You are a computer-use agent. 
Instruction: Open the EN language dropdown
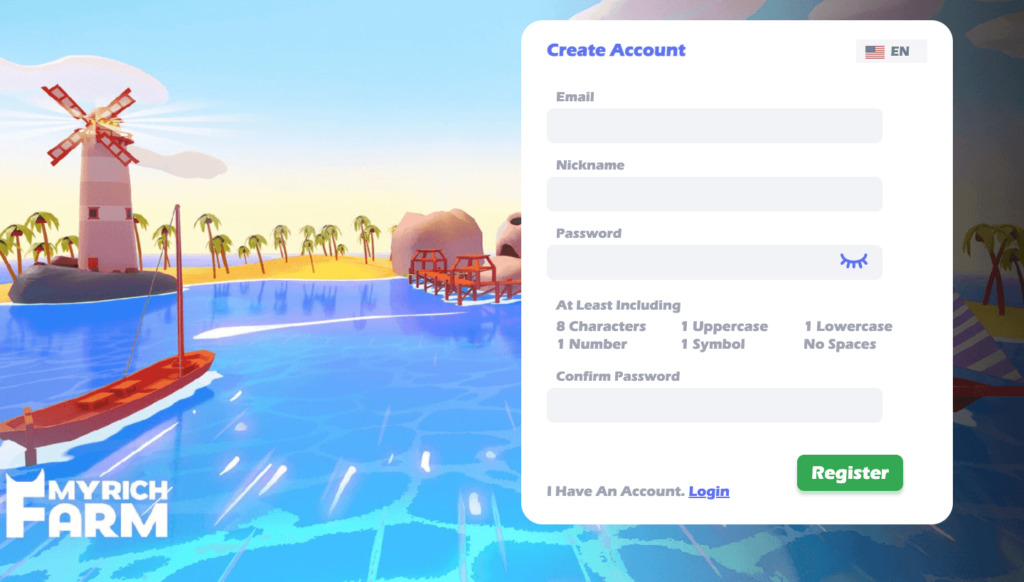pos(891,52)
